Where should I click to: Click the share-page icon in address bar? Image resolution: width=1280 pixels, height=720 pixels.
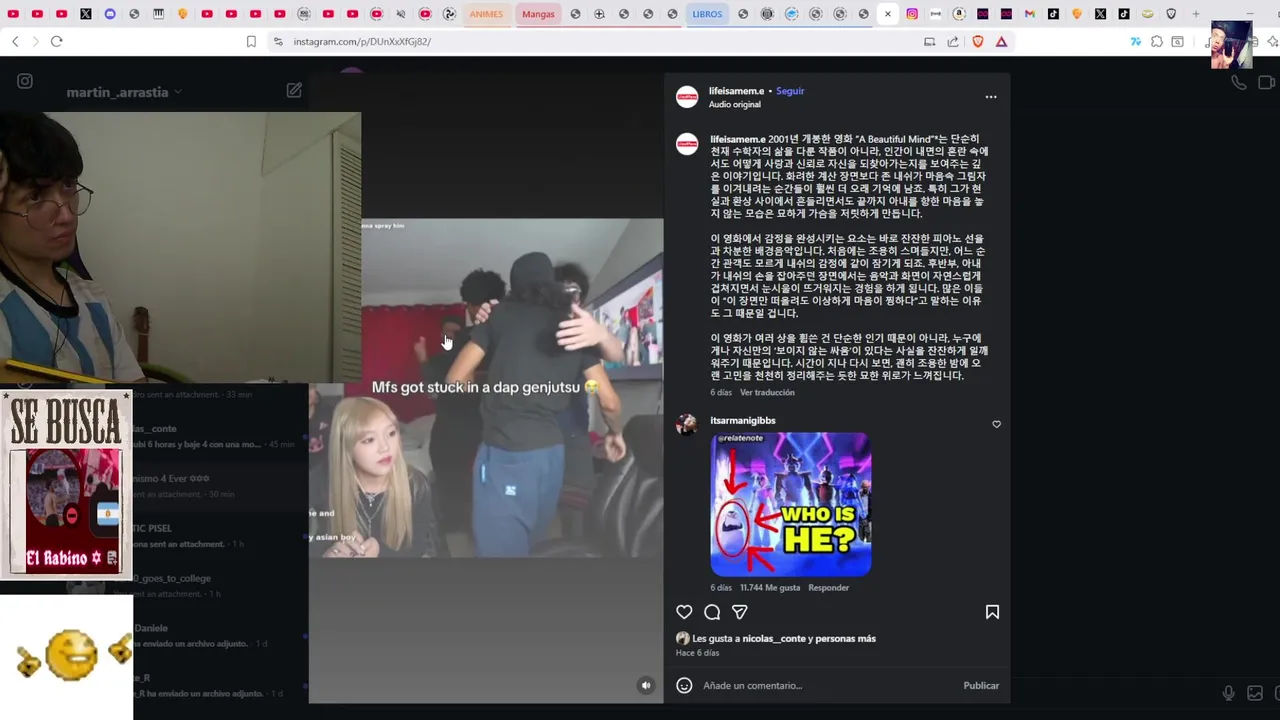tap(953, 42)
